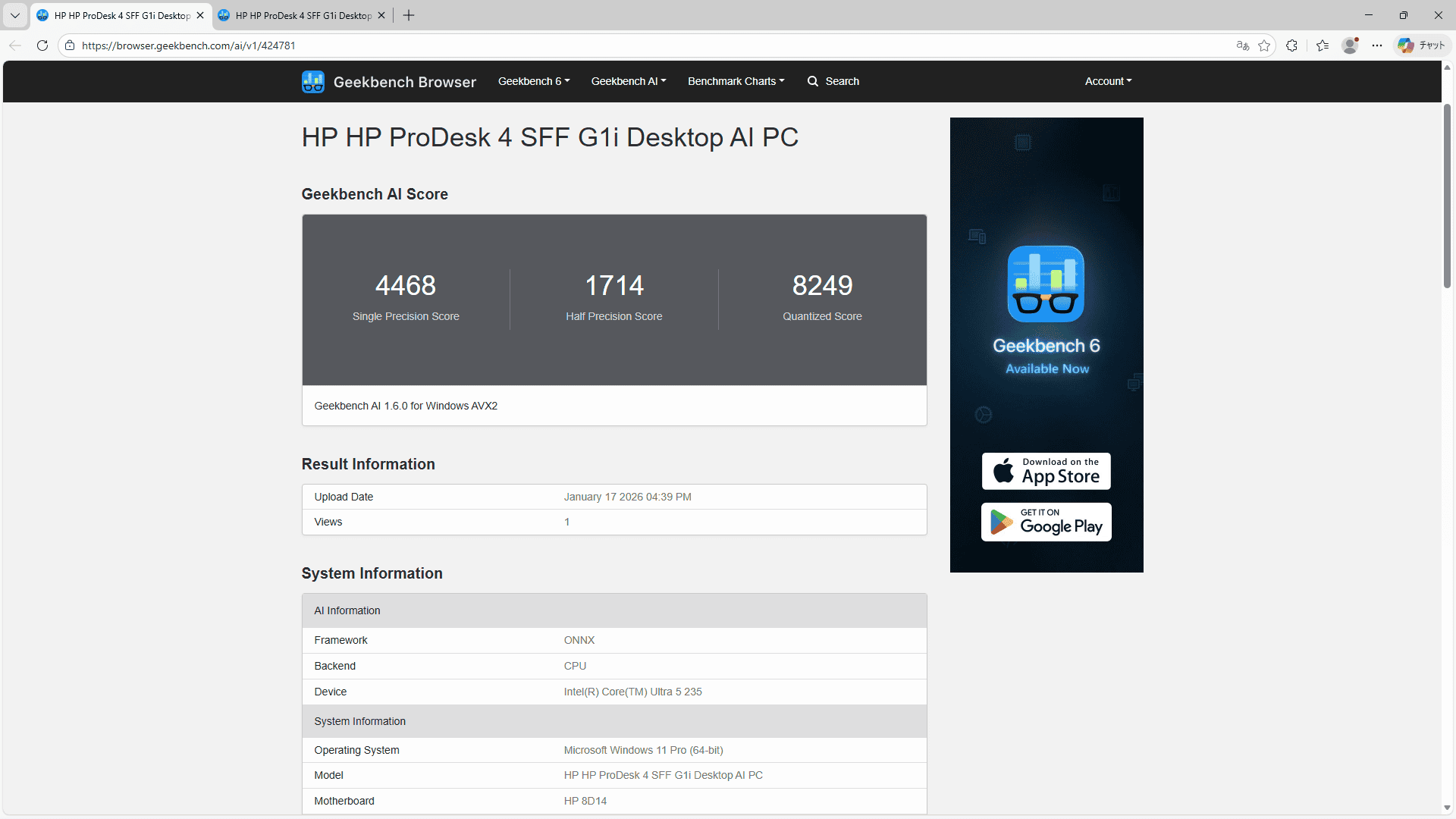Open the favorites bar icon
The width and height of the screenshot is (1456, 819).
tap(1323, 45)
